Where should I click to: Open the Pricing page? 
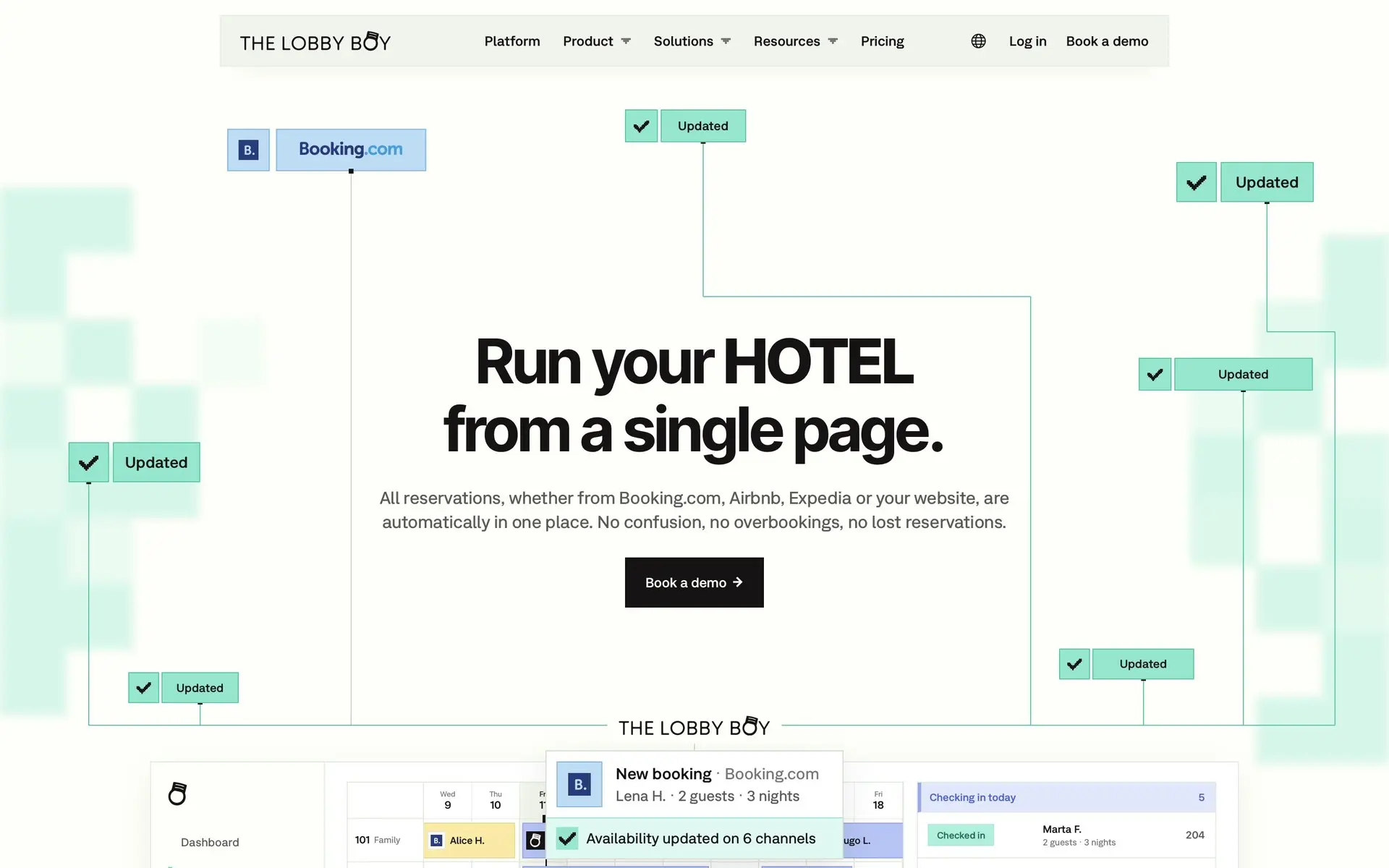tap(882, 41)
